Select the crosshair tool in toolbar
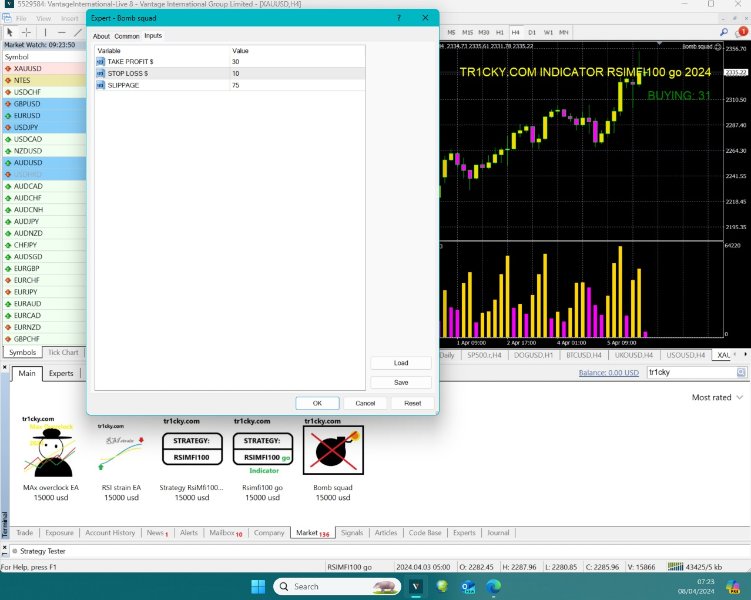This screenshot has width=751, height=600. pos(26,32)
